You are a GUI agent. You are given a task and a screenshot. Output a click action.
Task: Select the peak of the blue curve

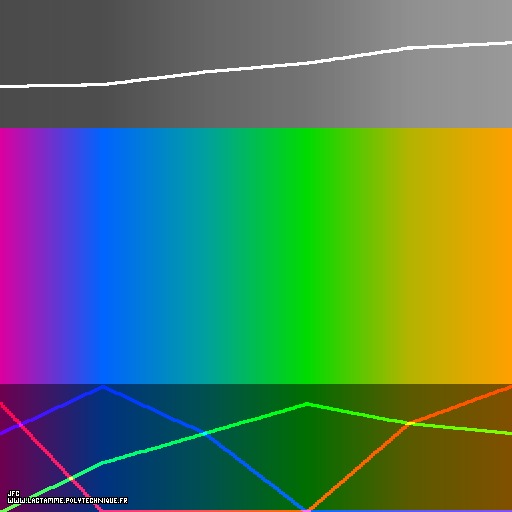coord(103,387)
